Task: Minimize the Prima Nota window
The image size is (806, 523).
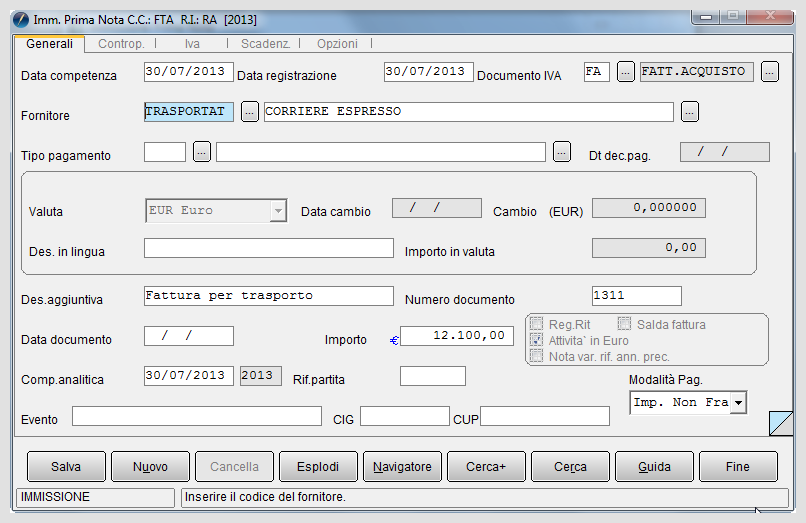Action: pyautogui.click(x=706, y=16)
